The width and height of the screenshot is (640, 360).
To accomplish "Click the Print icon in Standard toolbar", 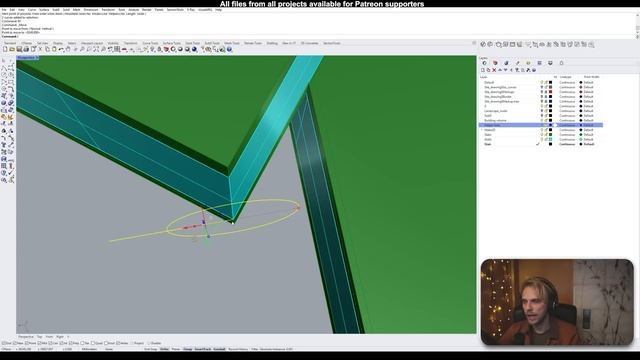I will (x=26, y=49).
